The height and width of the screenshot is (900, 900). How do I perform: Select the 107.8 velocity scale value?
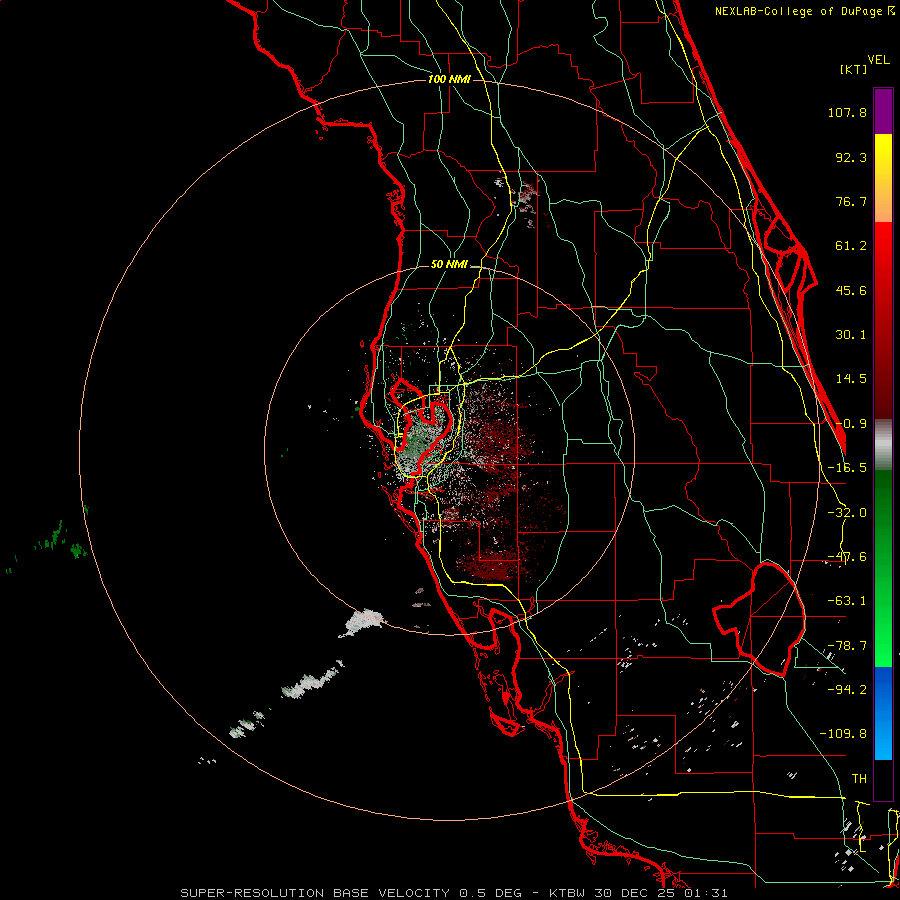tap(847, 112)
